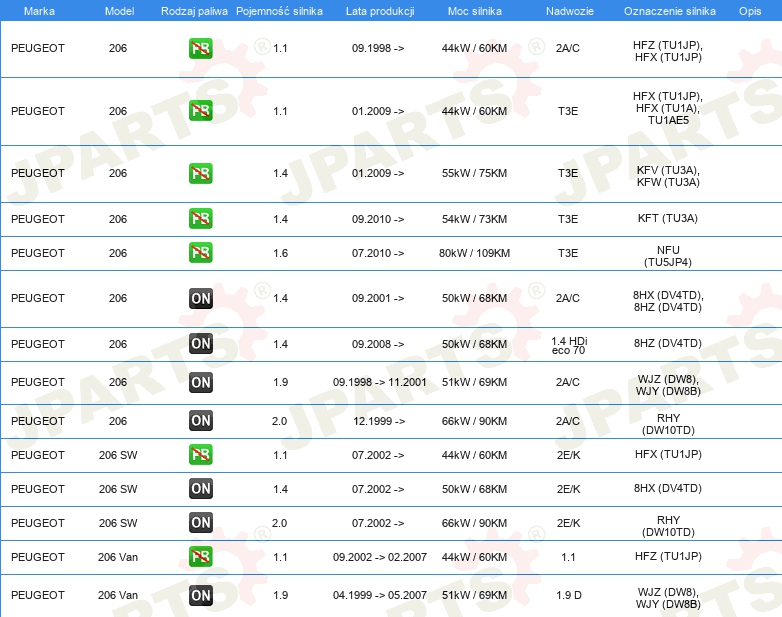Select the petrol PB icon in the KFT (TU3A) row
This screenshot has height=617, width=782.
click(x=201, y=218)
